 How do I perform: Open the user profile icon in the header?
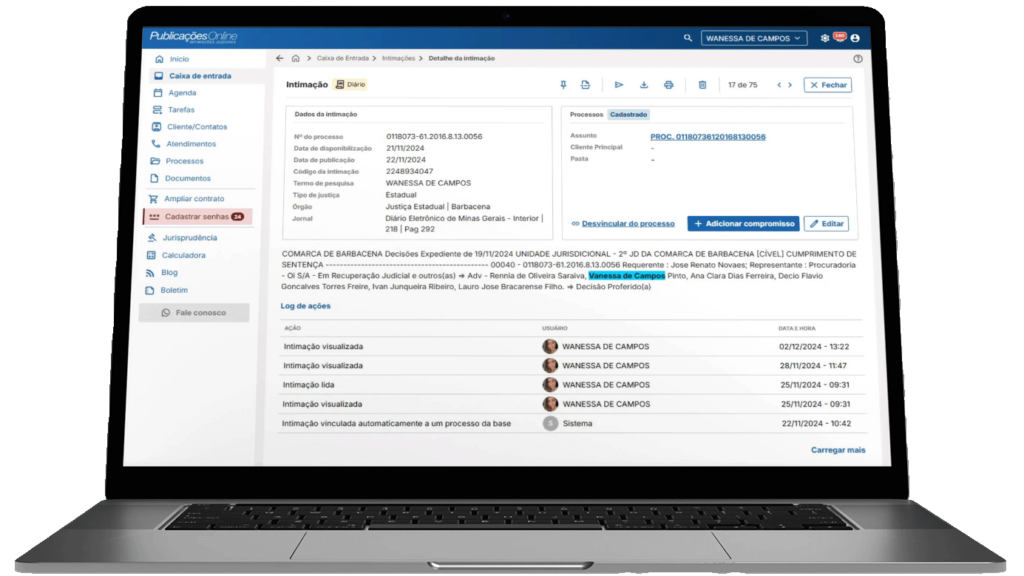pyautogui.click(x=855, y=38)
